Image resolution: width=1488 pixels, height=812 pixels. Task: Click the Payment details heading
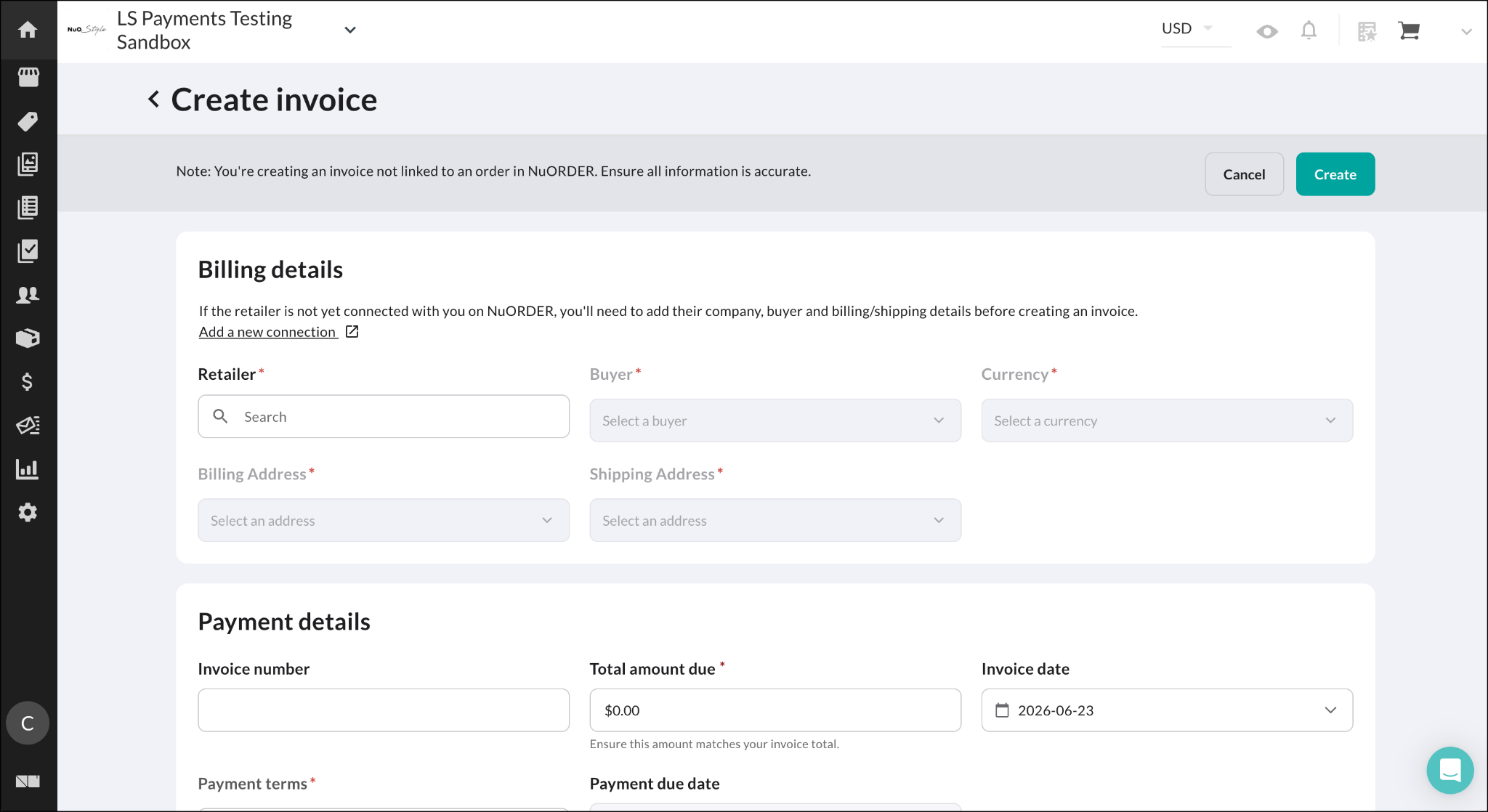284,622
